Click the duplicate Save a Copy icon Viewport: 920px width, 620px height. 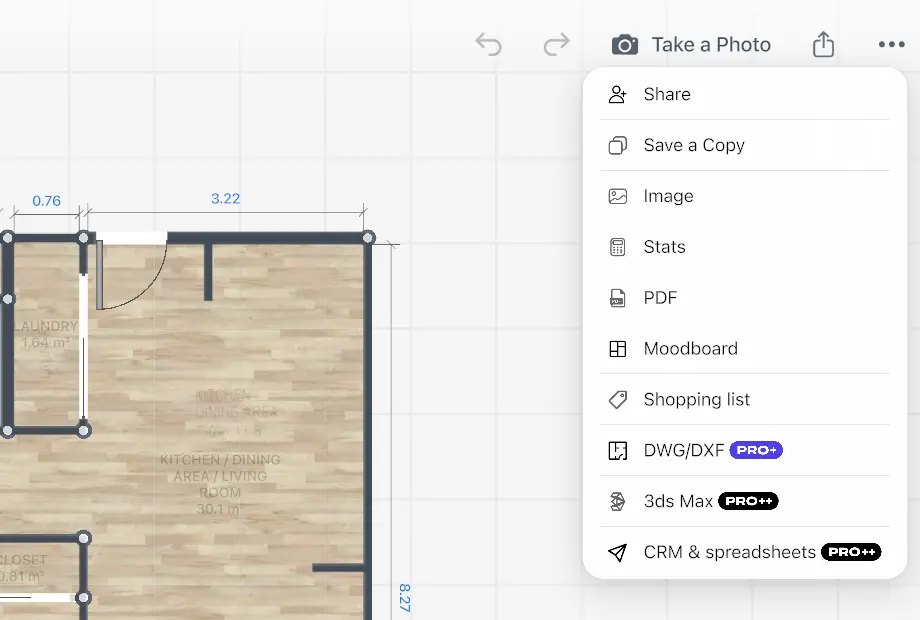coord(617,145)
